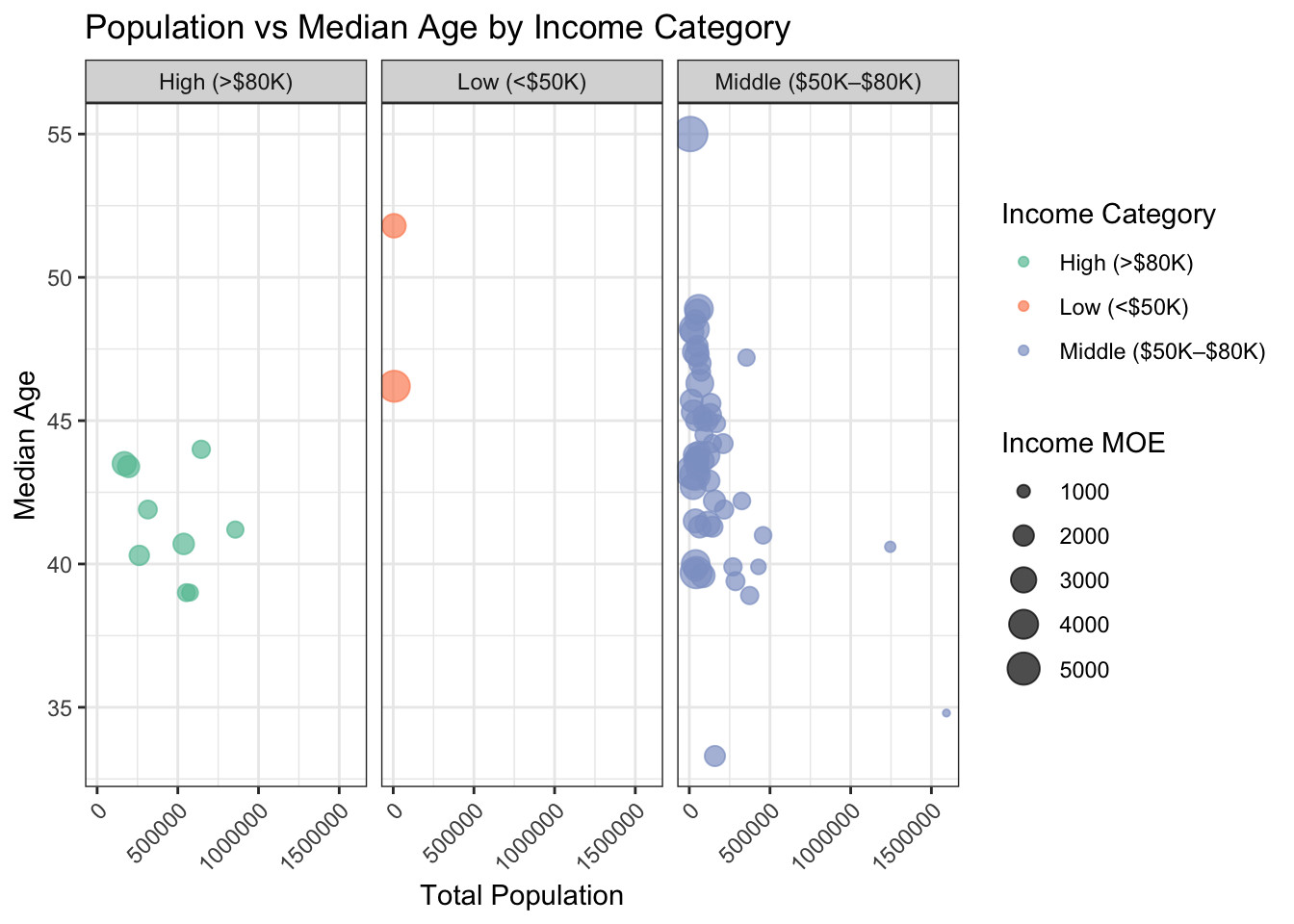1294x924 pixels.
Task: Click the High (>$80K) facet header
Action: (226, 82)
